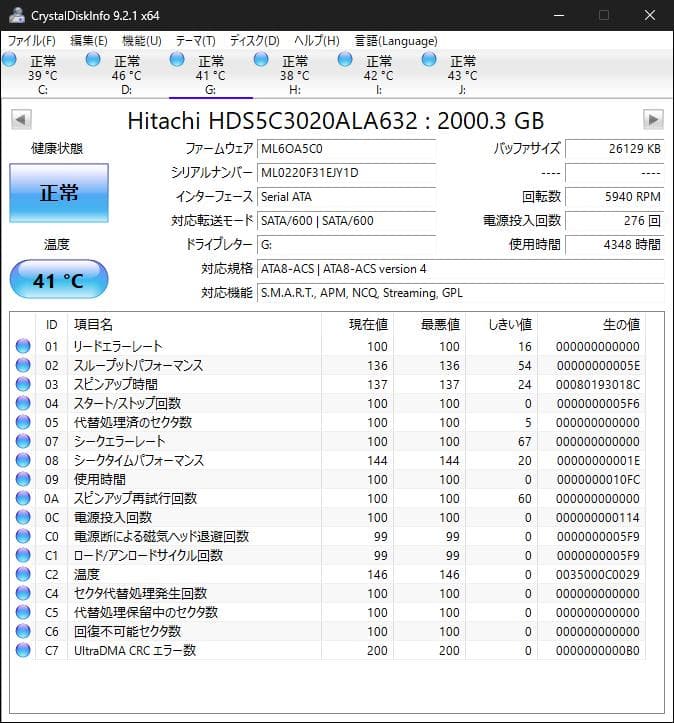Click the power on hours value 4348 時間
This screenshot has height=723, width=674.
click(x=615, y=245)
